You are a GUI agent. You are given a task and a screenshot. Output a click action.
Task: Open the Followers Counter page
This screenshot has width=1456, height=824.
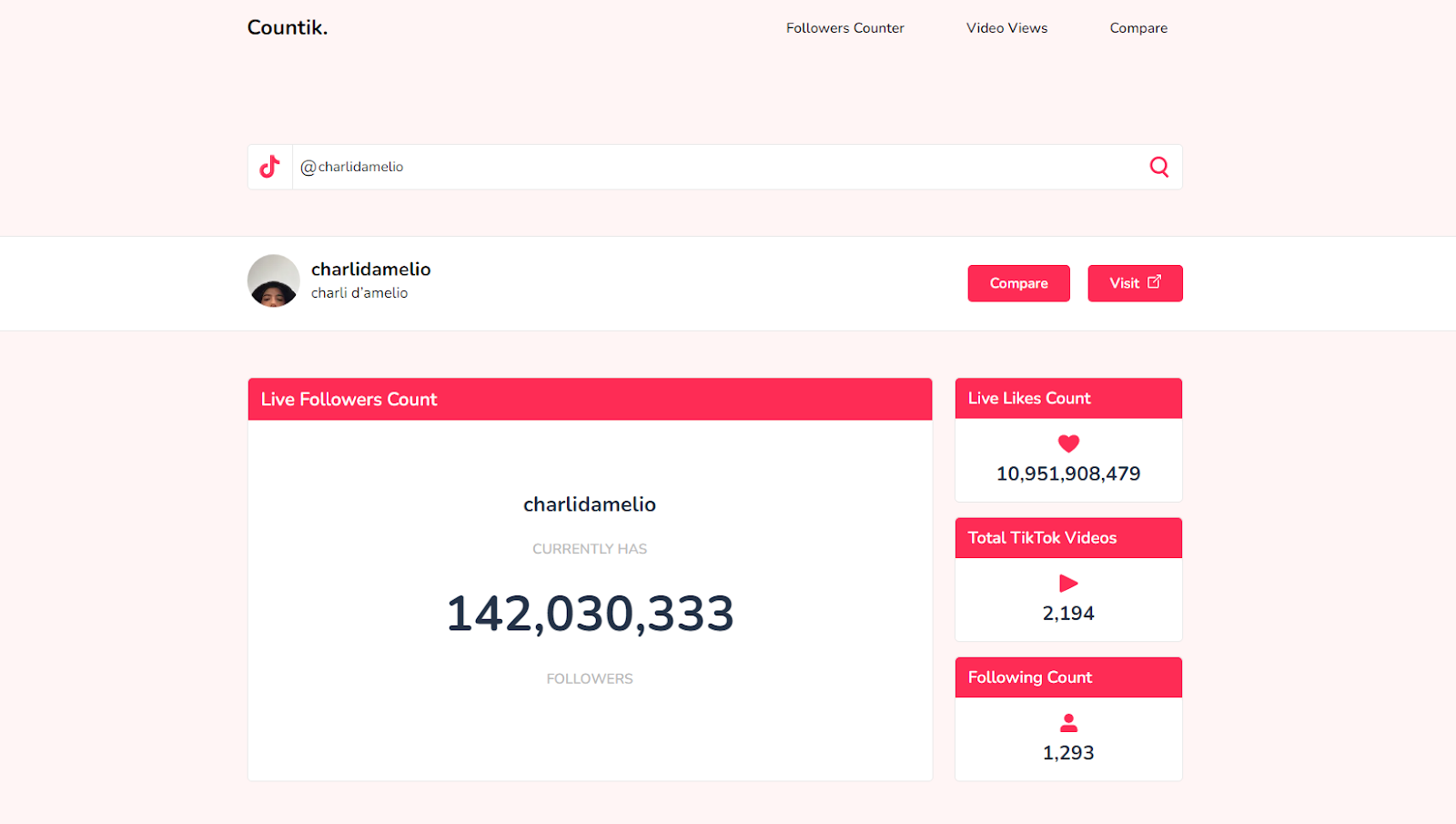coord(845,28)
